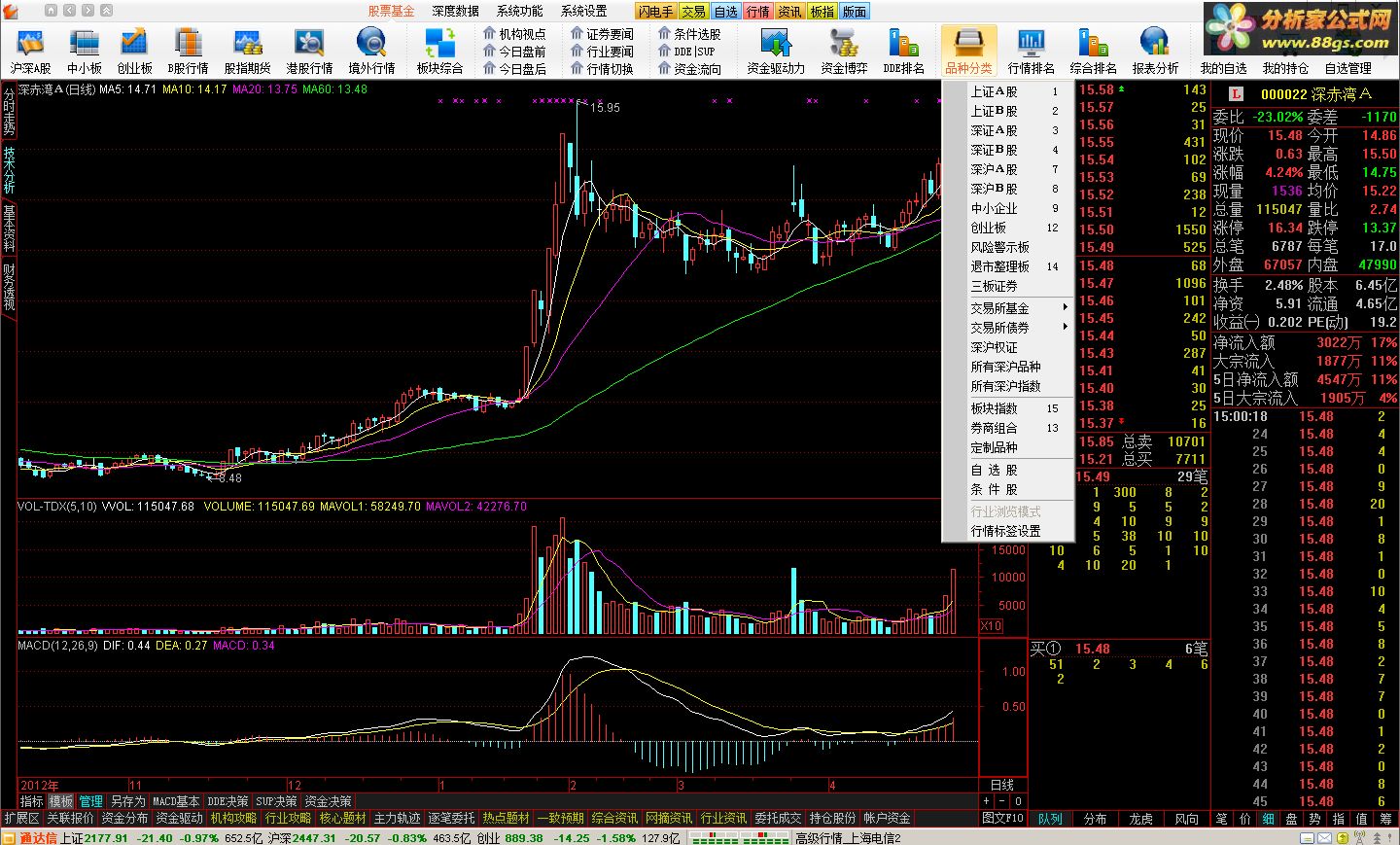This screenshot has height=845, width=1400.
Task: Open the 中小板 board toolbar icon
Action: pos(85,52)
